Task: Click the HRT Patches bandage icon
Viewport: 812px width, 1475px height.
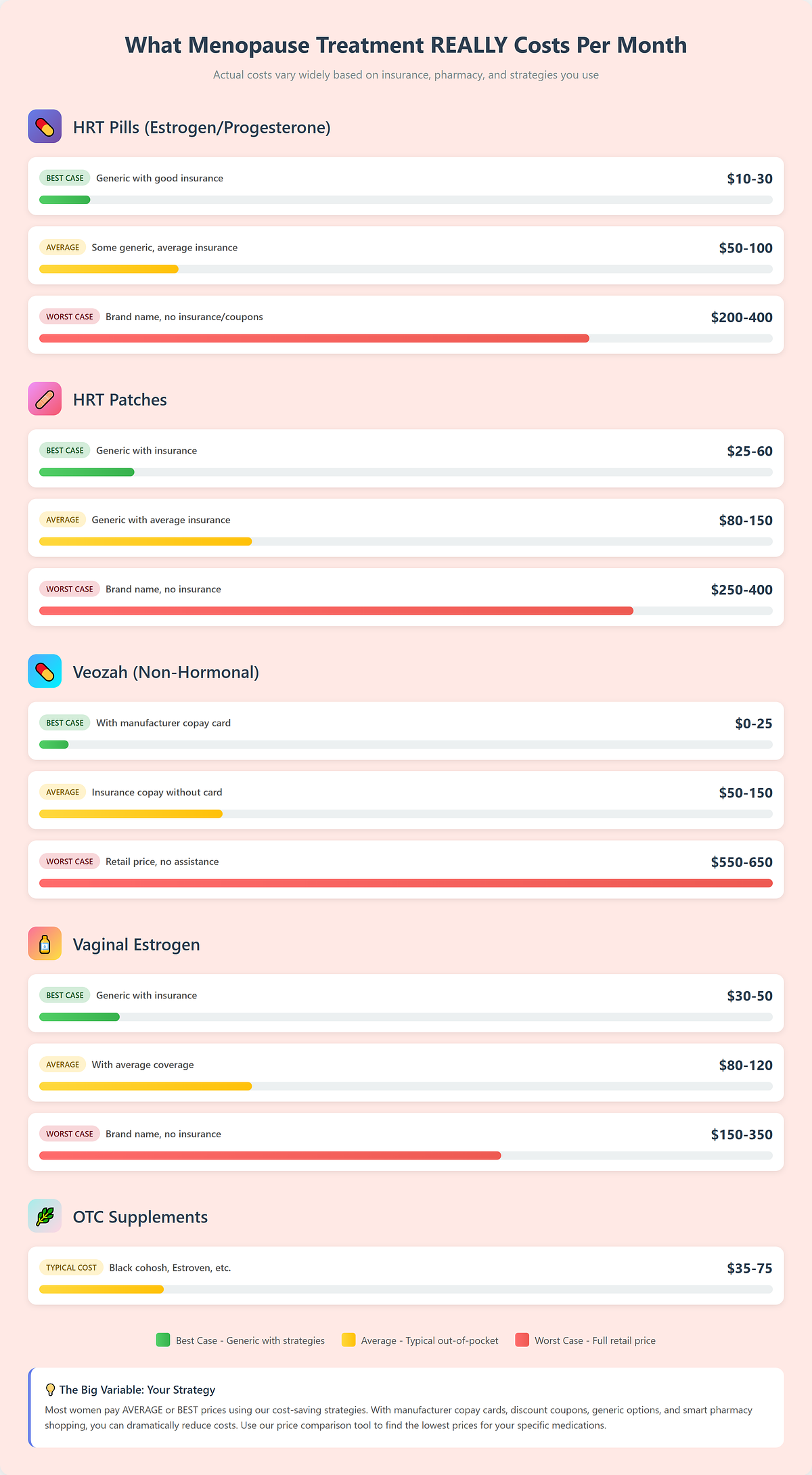Action: [45, 399]
